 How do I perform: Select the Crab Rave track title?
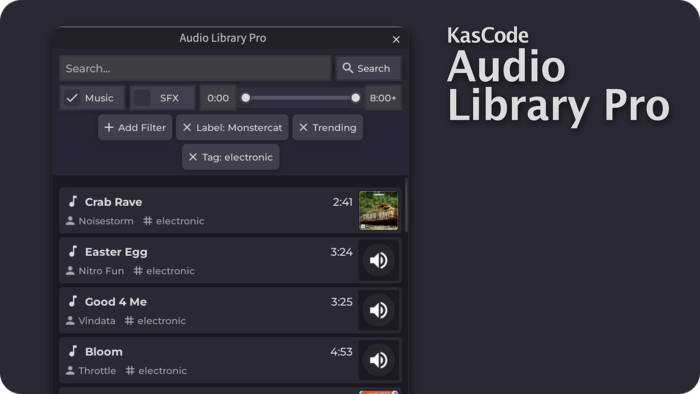click(x=113, y=202)
